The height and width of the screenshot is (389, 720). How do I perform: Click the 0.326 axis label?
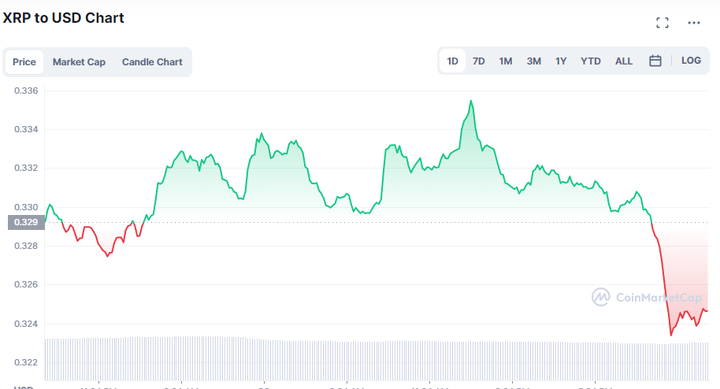[26, 285]
